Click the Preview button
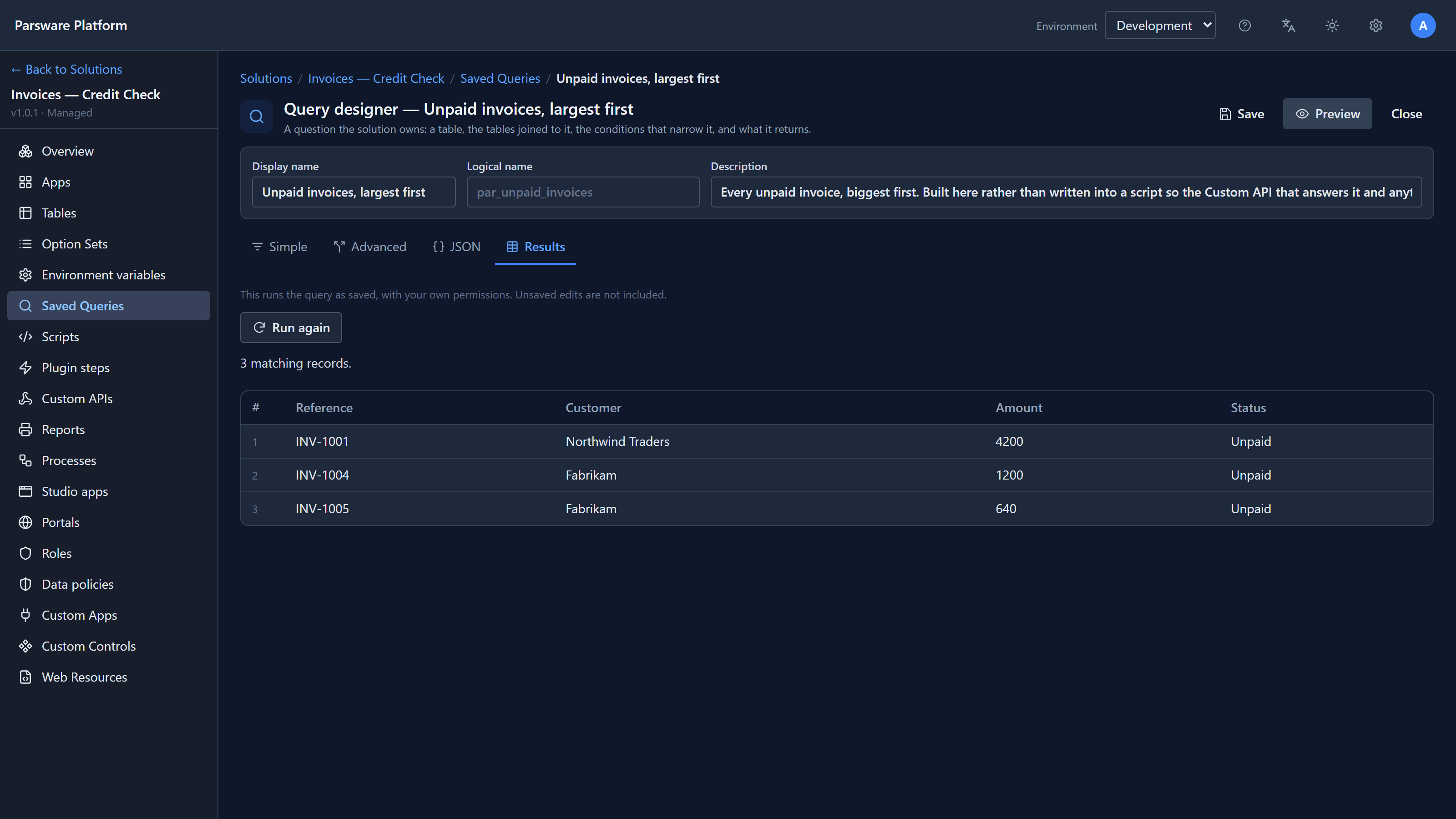Image resolution: width=1456 pixels, height=819 pixels. click(x=1327, y=114)
